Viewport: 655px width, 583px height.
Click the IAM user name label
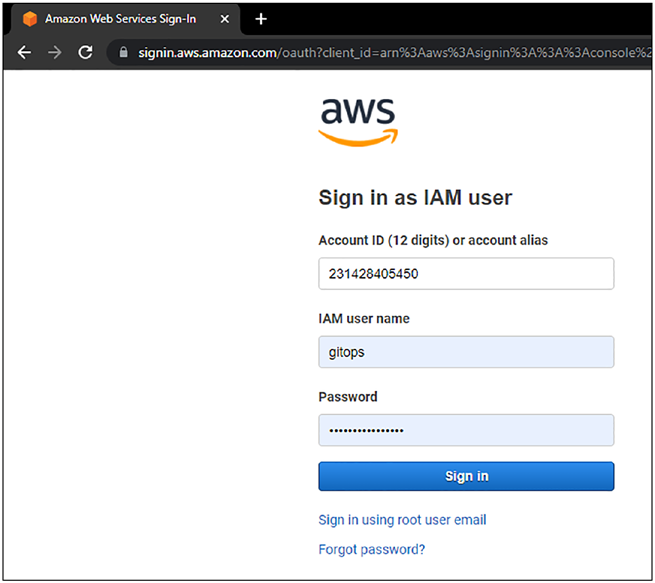click(364, 319)
